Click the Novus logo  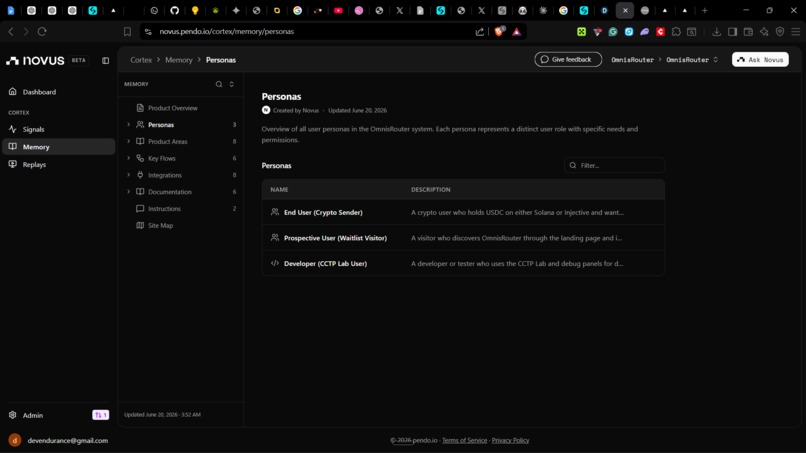(x=35, y=61)
